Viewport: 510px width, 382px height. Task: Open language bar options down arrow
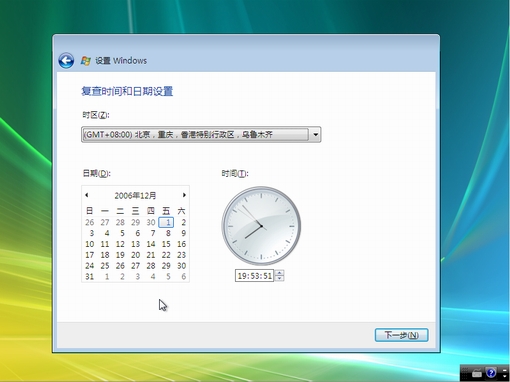(x=505, y=377)
